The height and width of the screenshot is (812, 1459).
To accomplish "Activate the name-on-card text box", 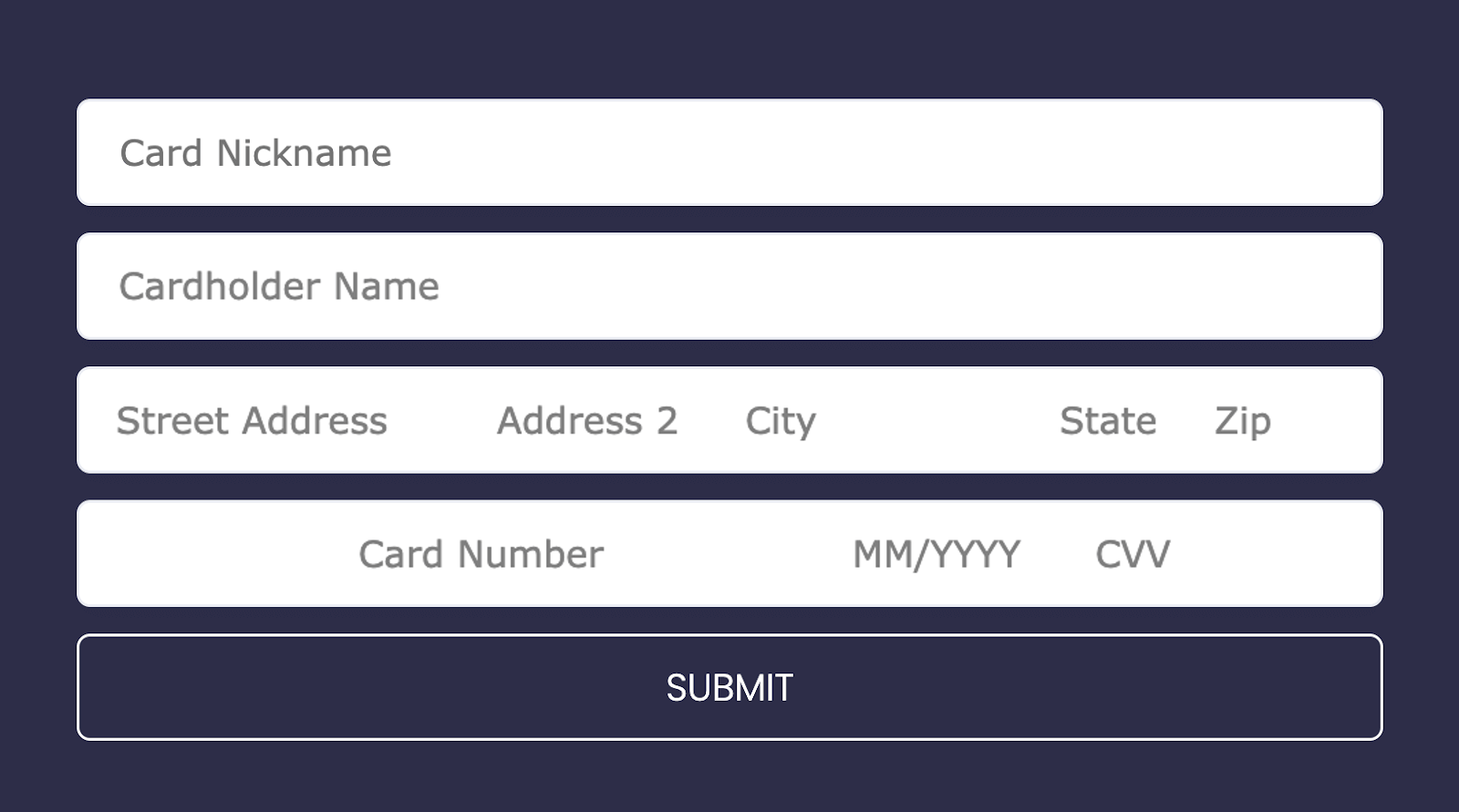I will pyautogui.click(x=729, y=286).
